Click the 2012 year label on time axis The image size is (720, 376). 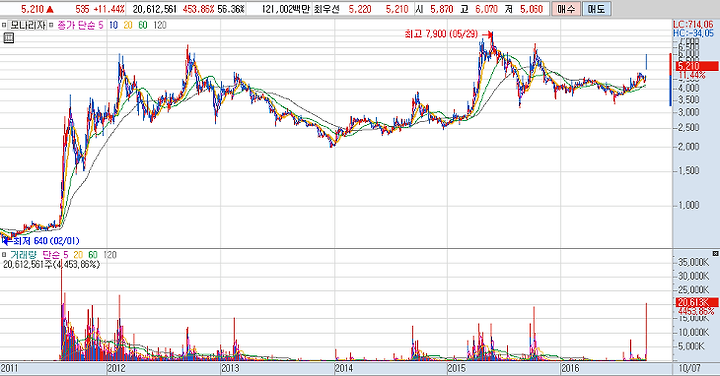point(116,368)
